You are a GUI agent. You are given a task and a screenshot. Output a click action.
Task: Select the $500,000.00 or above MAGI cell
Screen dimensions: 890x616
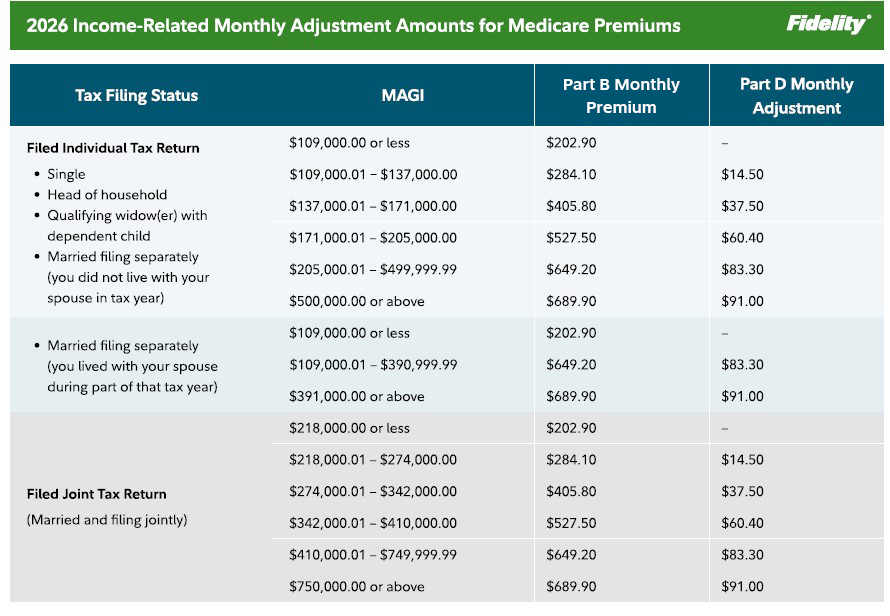[x=356, y=301]
